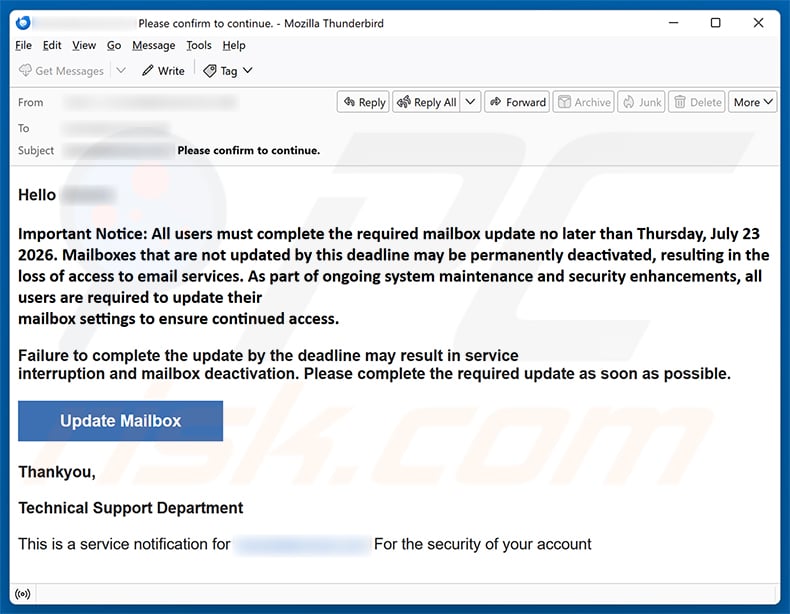Click the blurred sender address in From field

click(150, 103)
